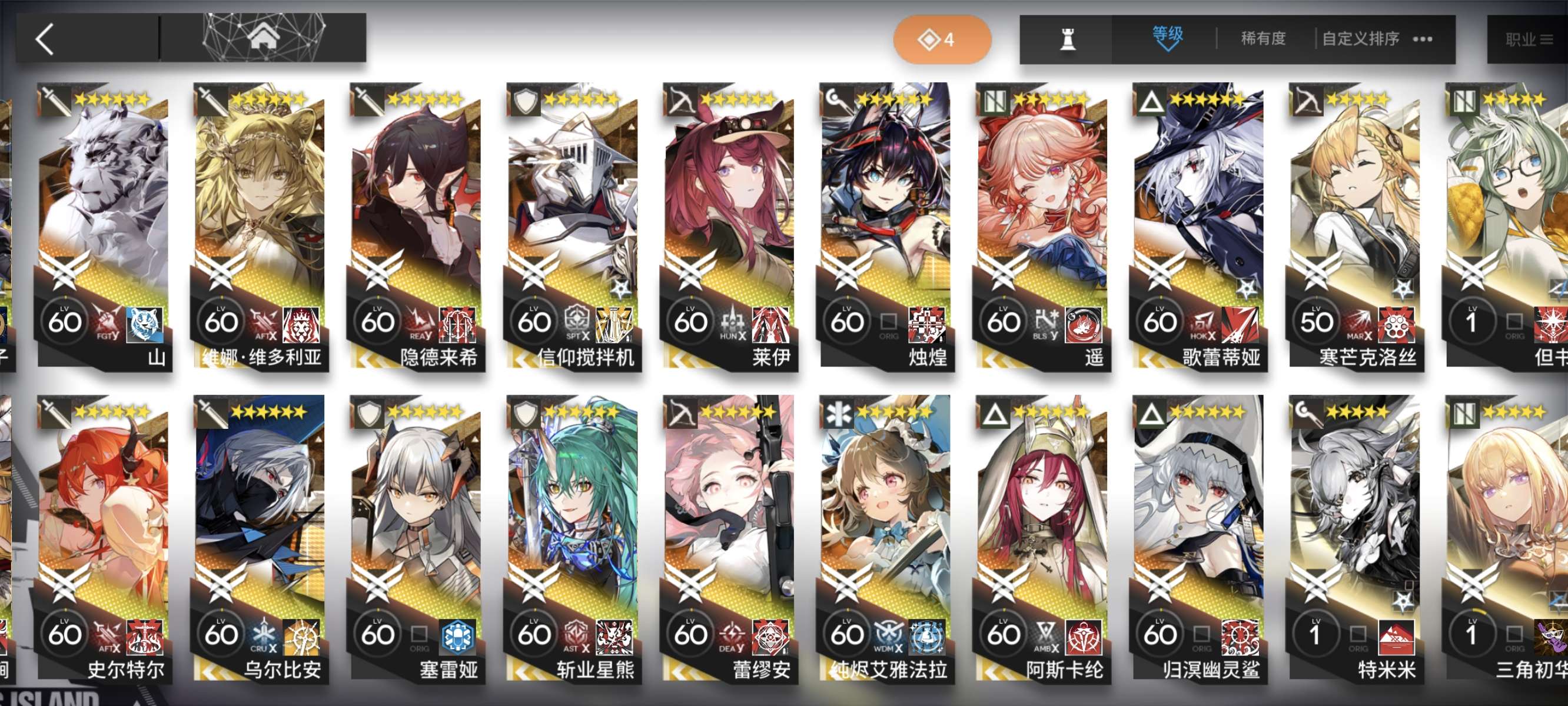This screenshot has width=1568, height=706.
Task: Click the 歌蕾蒂娅 name label
Action: click(x=1221, y=357)
